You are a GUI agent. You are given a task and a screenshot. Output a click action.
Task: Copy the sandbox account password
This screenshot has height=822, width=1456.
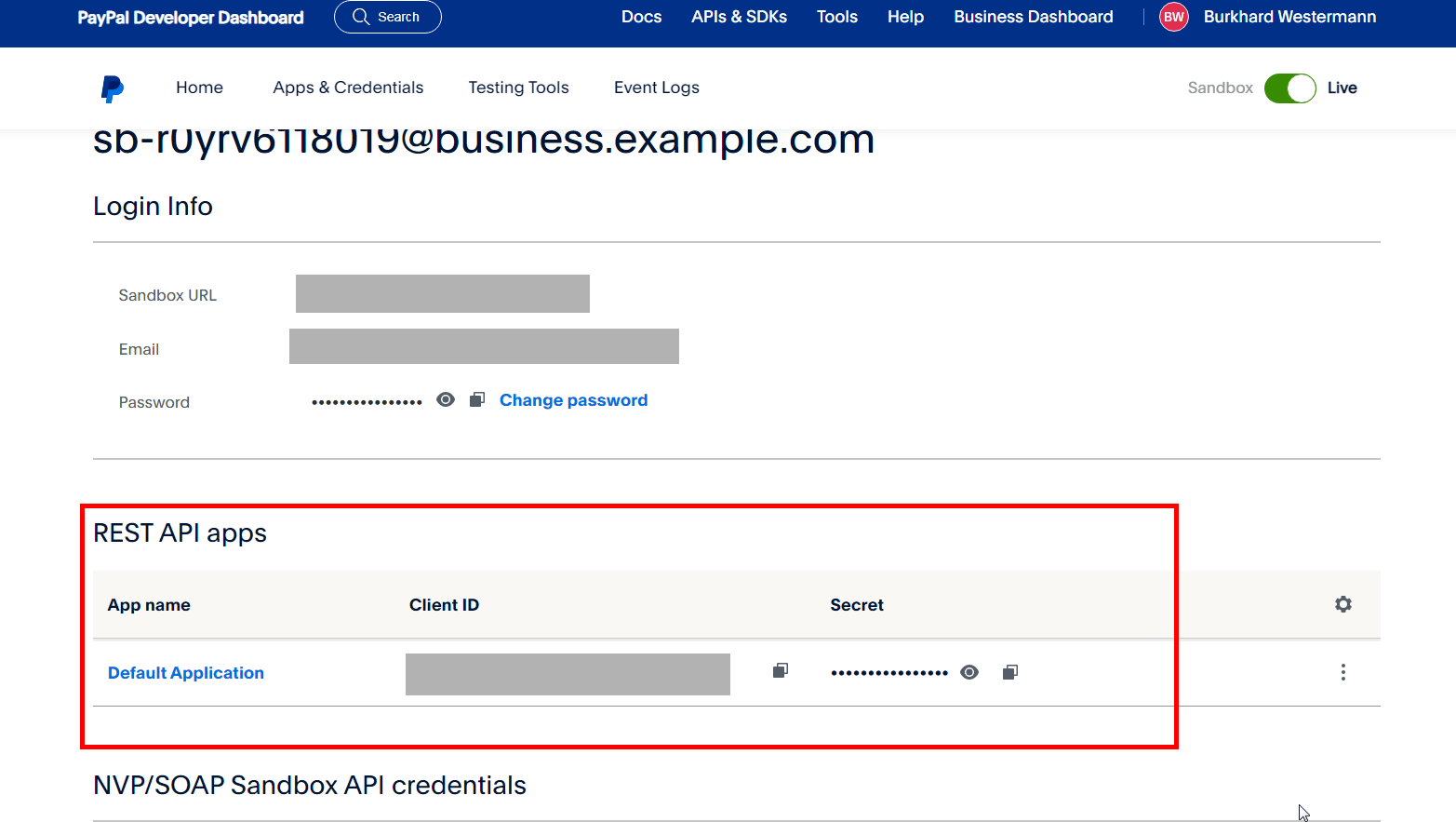(477, 399)
